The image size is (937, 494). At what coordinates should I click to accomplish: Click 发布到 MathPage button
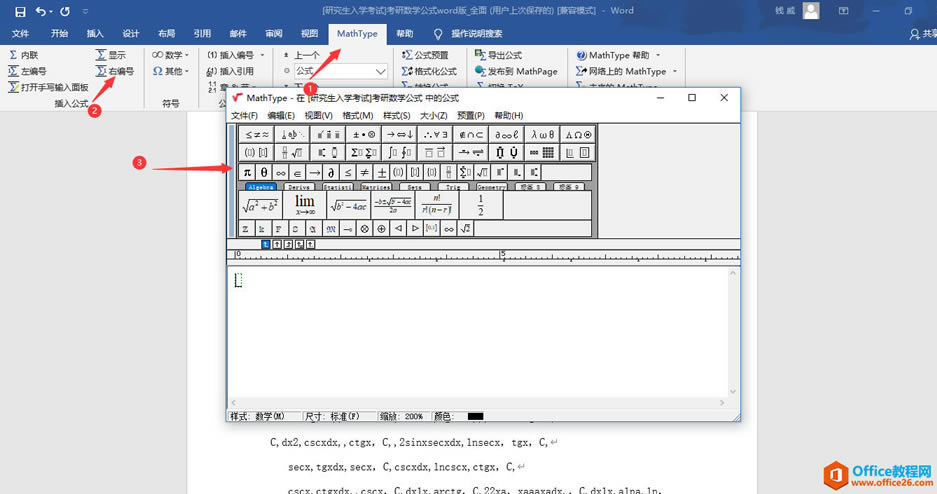tap(516, 71)
